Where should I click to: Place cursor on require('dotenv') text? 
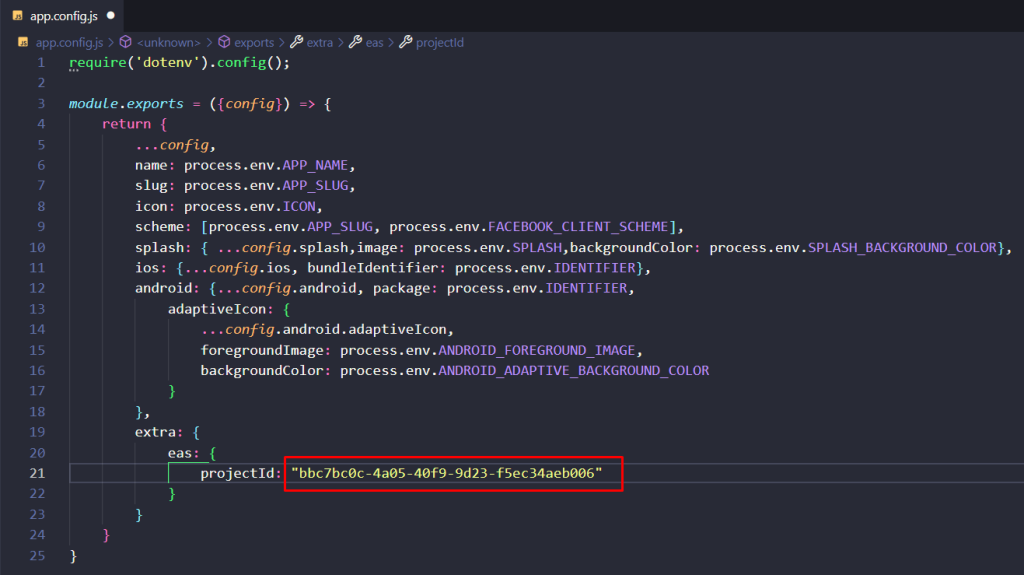coord(138,63)
